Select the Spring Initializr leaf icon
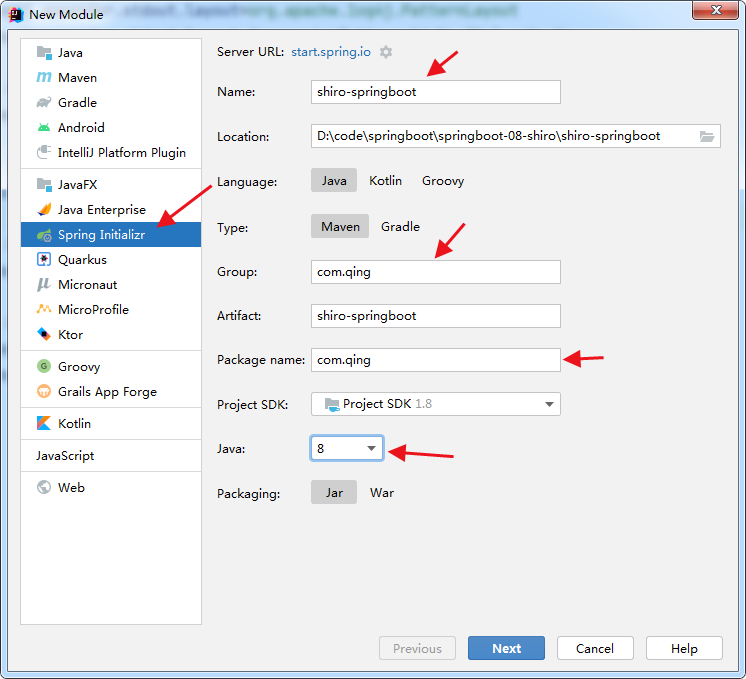The height and width of the screenshot is (679, 746). [44, 235]
